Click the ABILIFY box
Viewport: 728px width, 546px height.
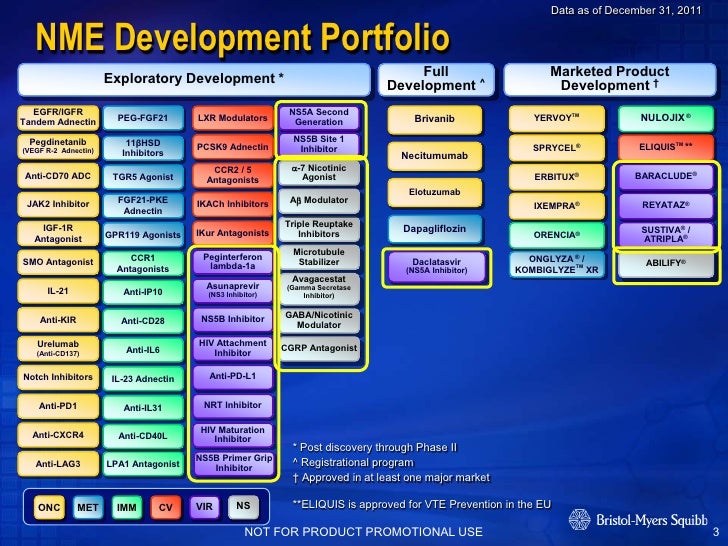666,264
